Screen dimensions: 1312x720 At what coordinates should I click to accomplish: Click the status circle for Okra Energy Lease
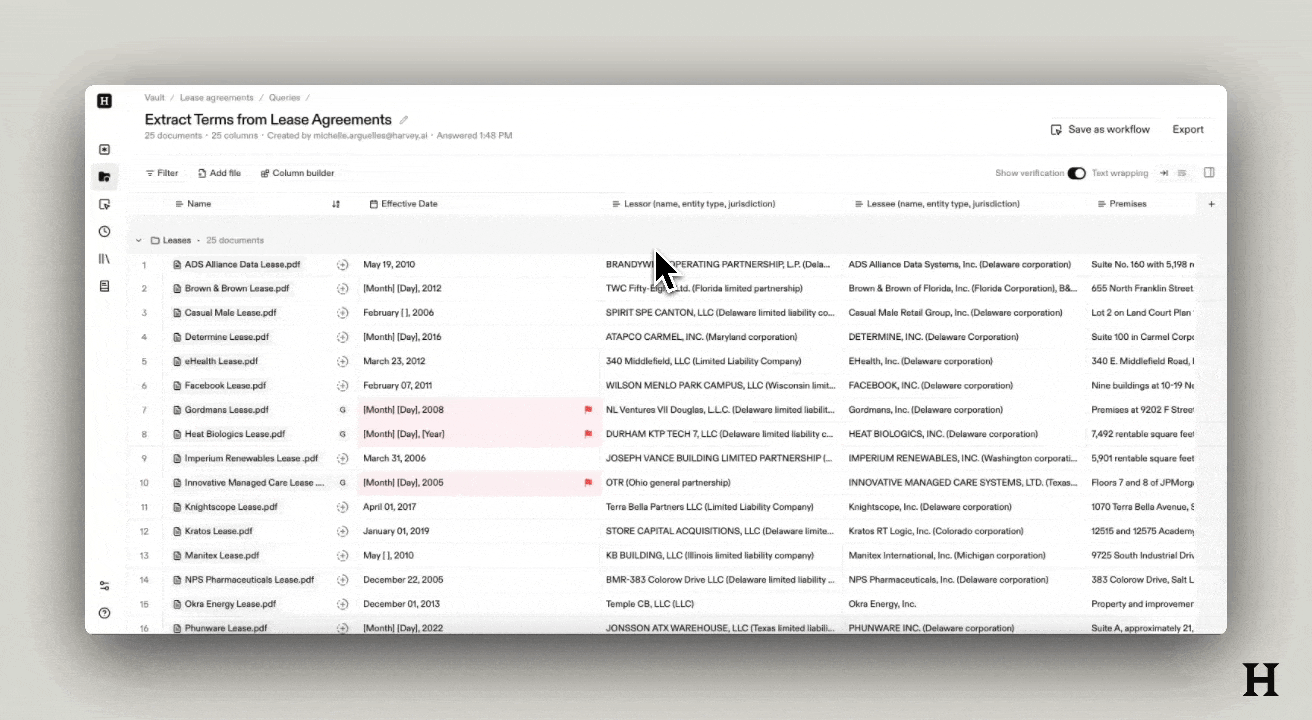(342, 604)
